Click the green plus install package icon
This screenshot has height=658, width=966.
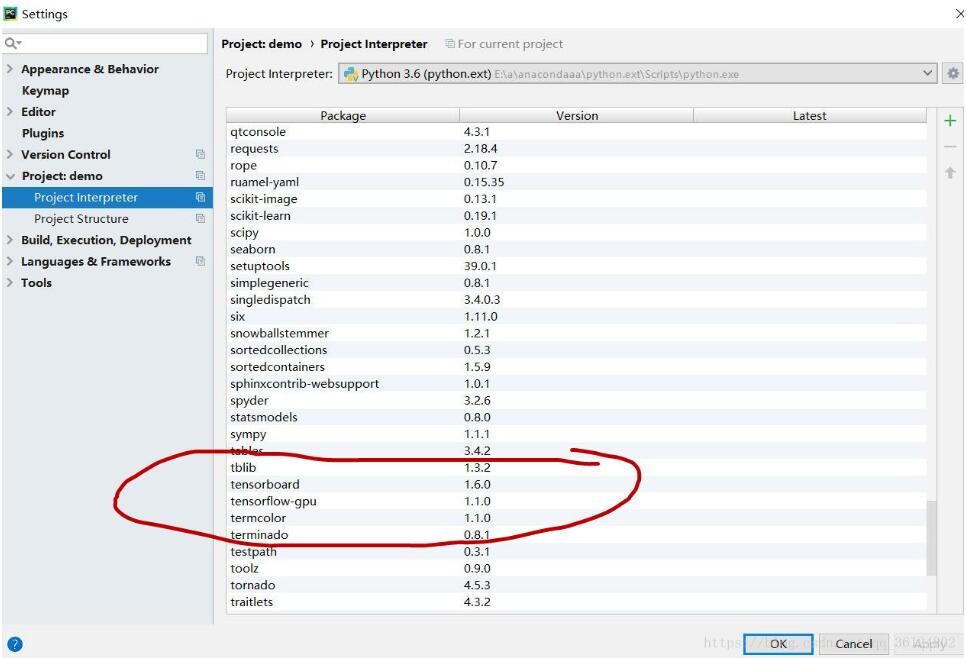click(x=950, y=121)
